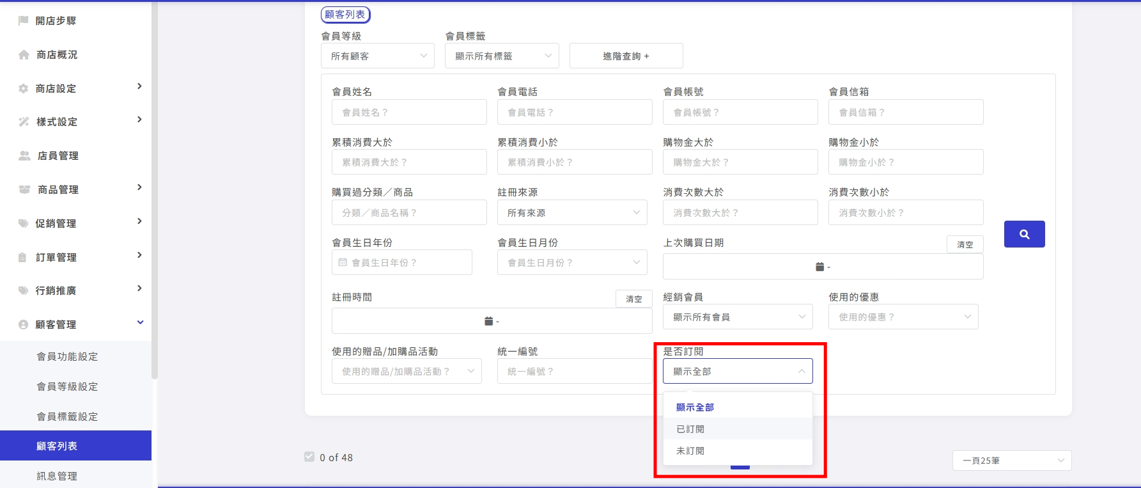Click the 上次購買日期 date range field
1141x488 pixels.
(x=823, y=267)
